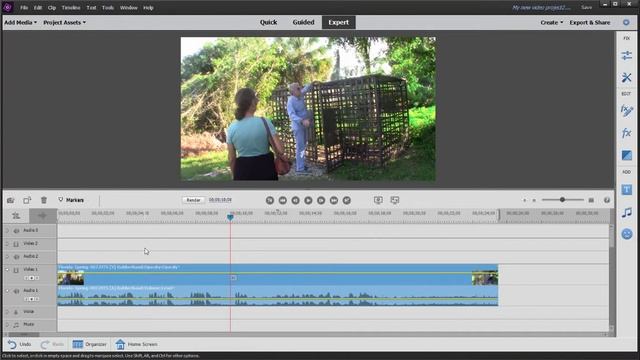Switch to Guided mode
Viewport: 640px width, 360px height.
click(x=303, y=22)
